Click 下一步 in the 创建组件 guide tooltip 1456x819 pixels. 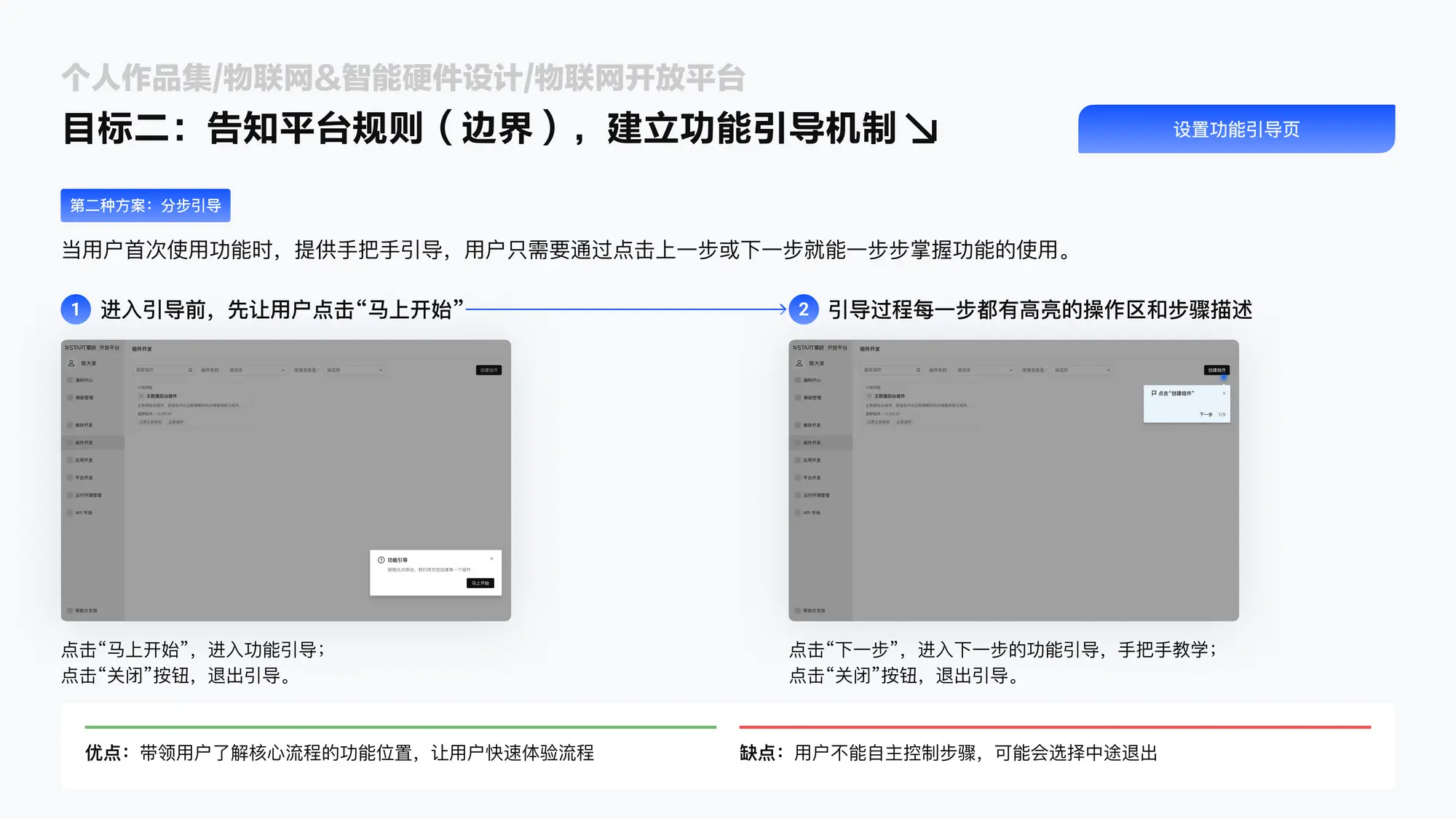(1206, 414)
